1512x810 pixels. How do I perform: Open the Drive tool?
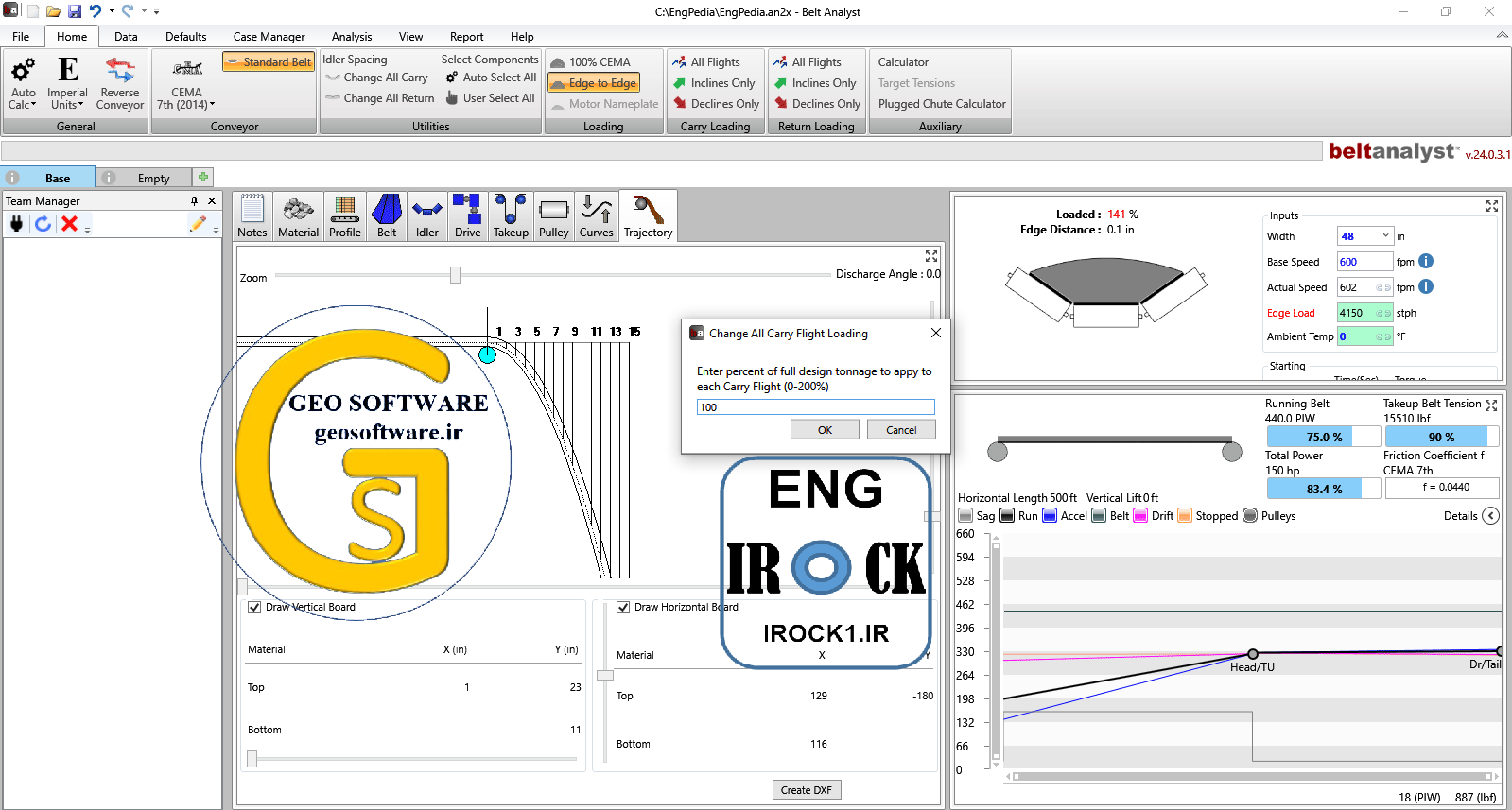tap(467, 216)
